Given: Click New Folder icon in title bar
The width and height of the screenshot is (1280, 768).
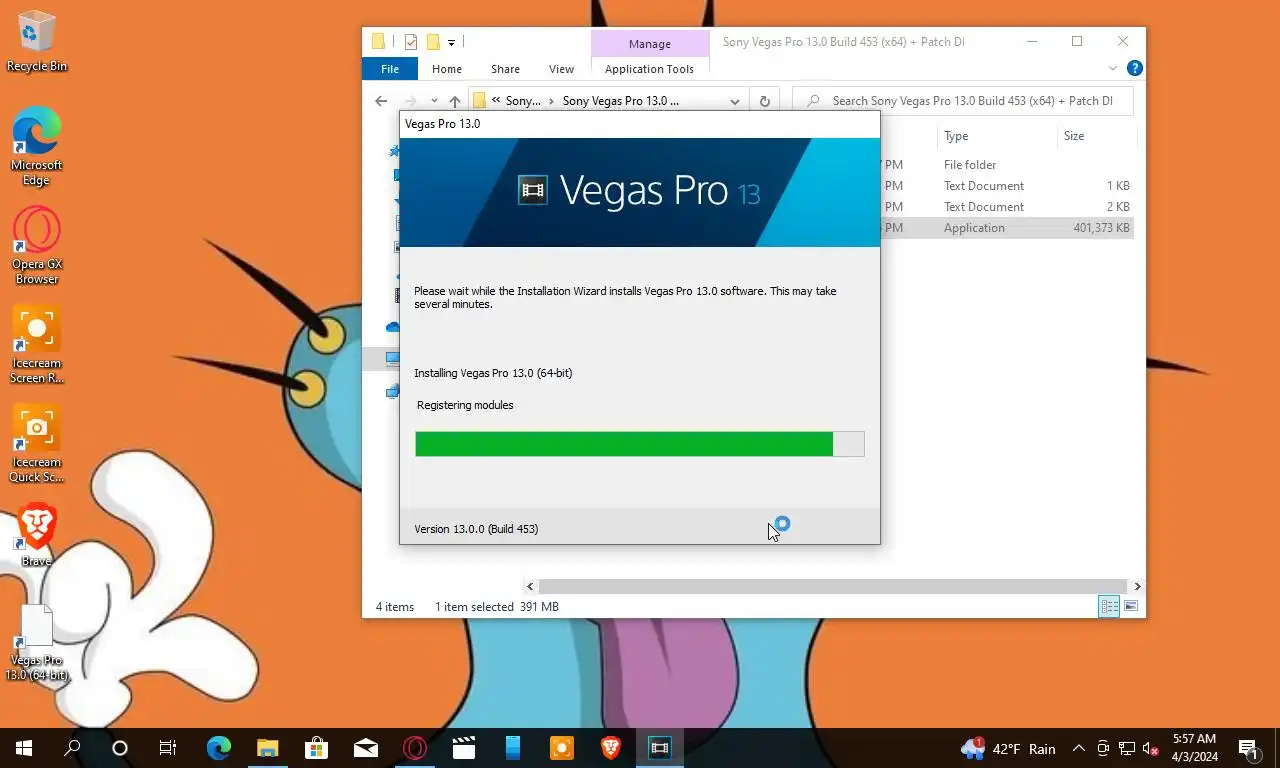Looking at the screenshot, I should 433,42.
